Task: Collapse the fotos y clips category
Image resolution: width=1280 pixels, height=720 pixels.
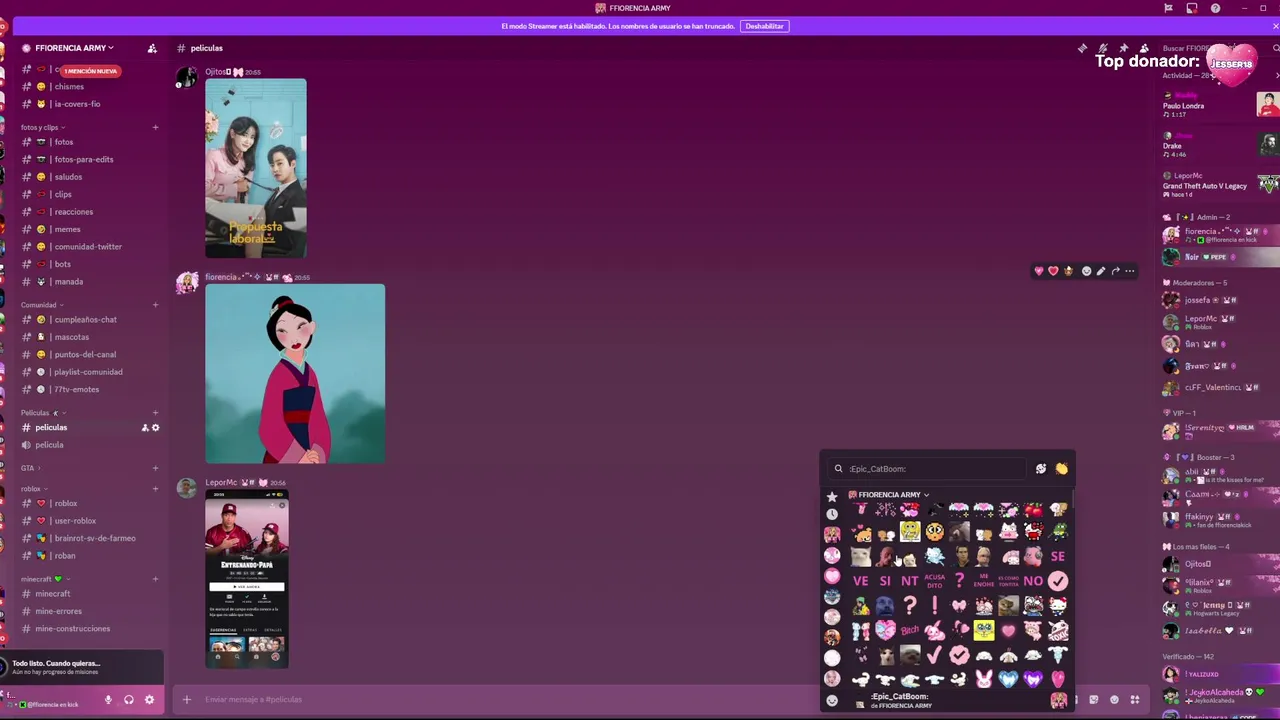Action: tap(42, 127)
